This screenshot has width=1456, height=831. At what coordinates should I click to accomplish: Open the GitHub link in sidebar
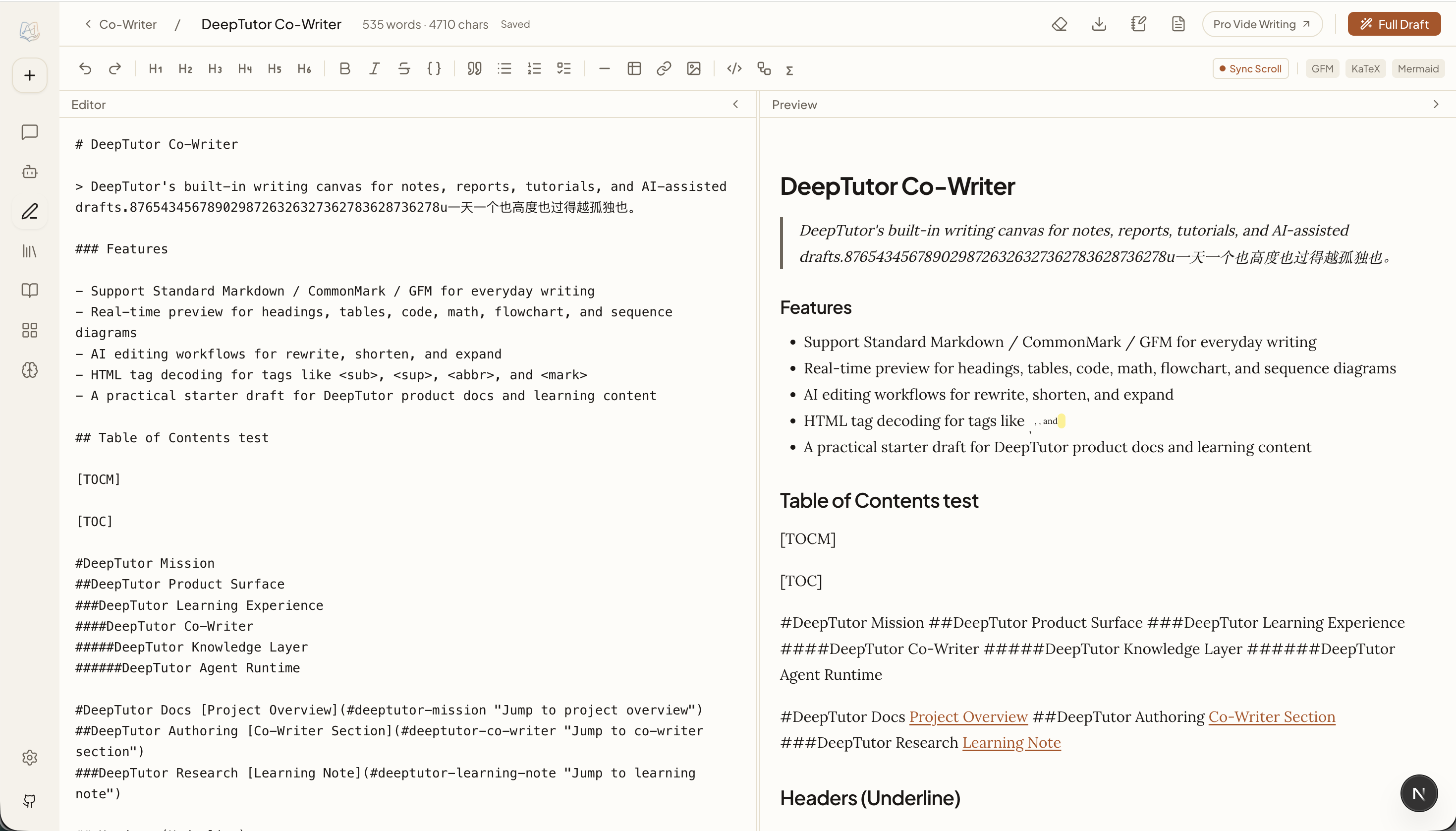[30, 801]
